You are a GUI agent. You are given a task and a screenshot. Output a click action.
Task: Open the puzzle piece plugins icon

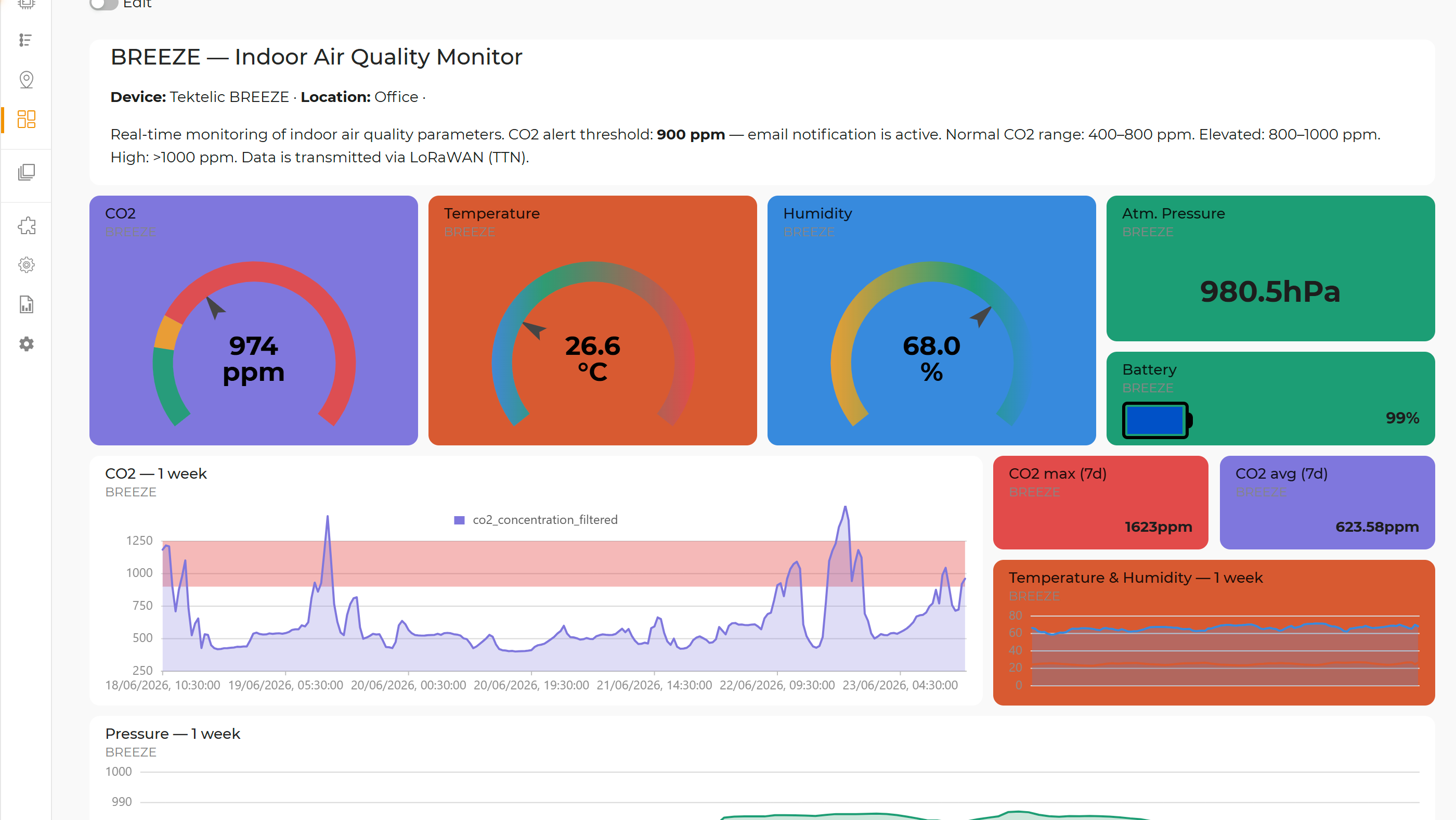26,226
